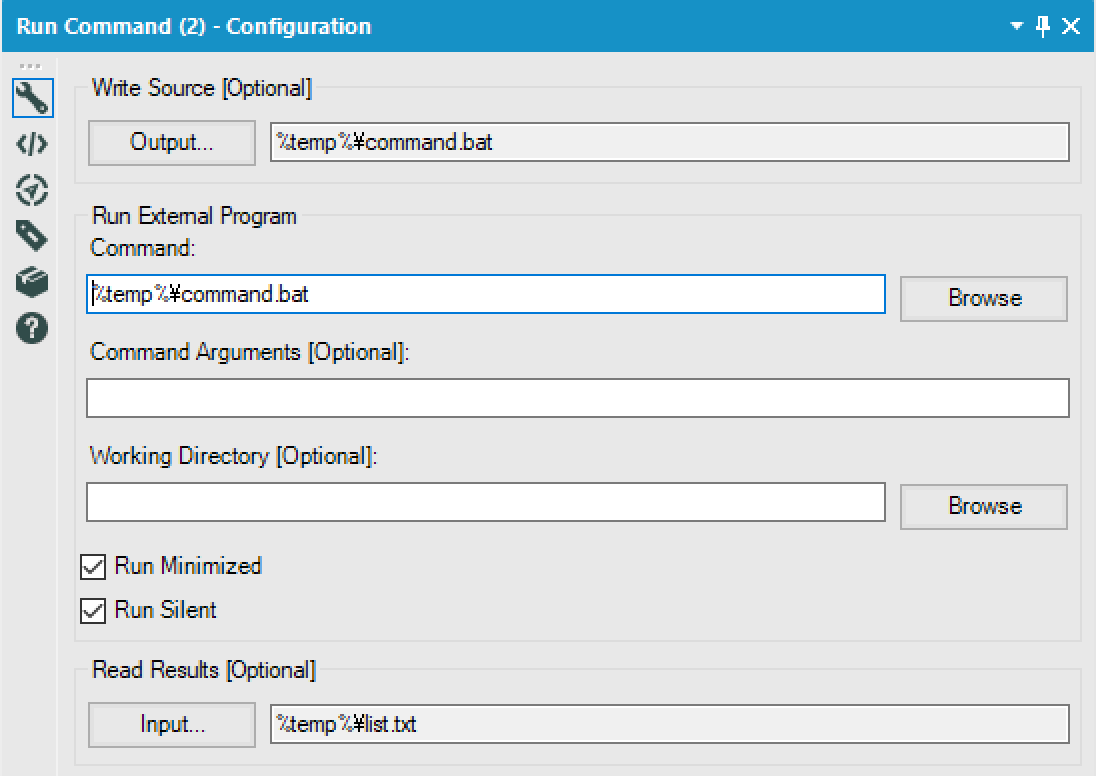Open the Annotation tag icon view
The width and height of the screenshot is (1096, 776).
32,235
